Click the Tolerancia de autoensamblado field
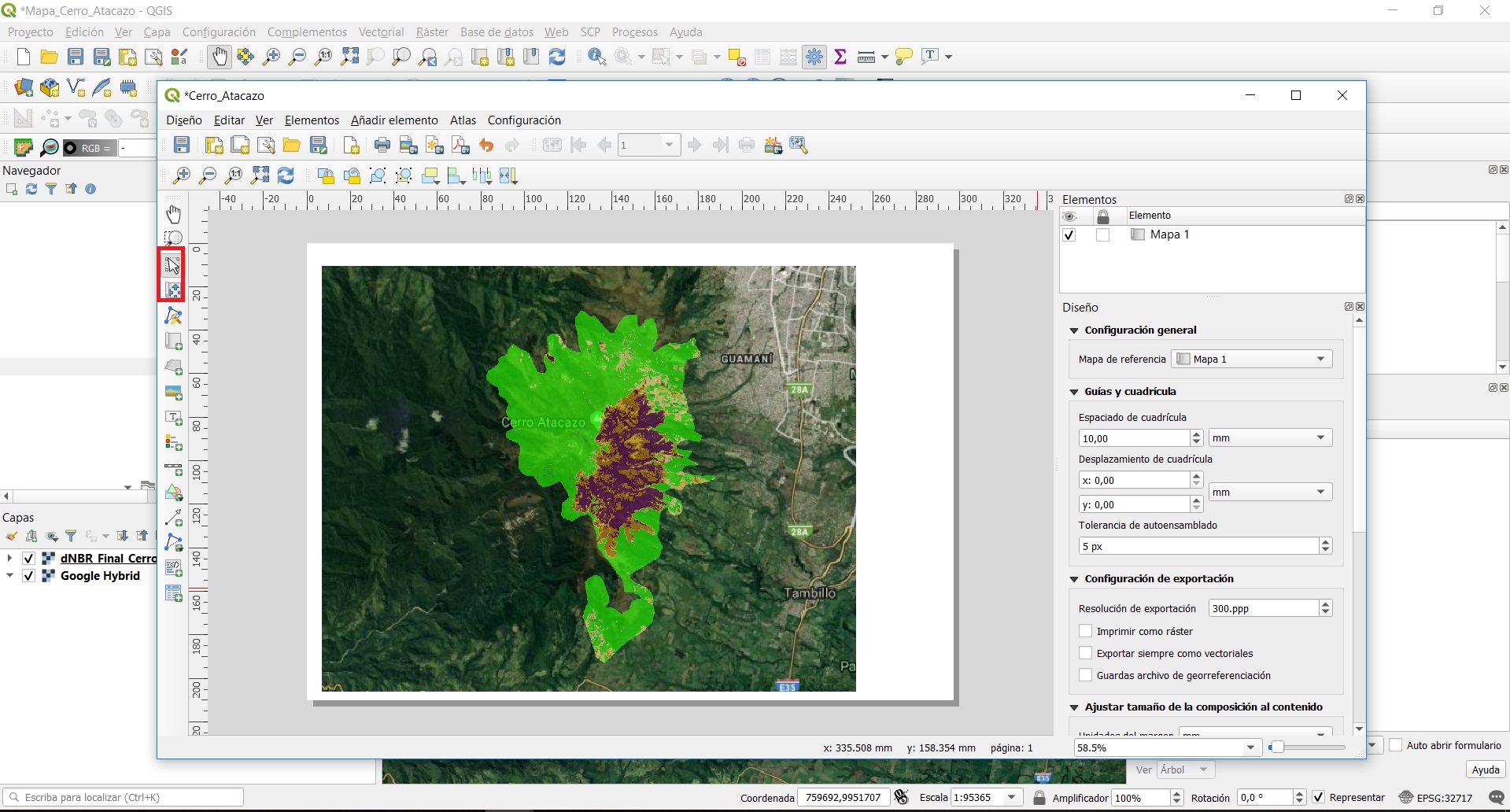The image size is (1510, 812). [1198, 546]
